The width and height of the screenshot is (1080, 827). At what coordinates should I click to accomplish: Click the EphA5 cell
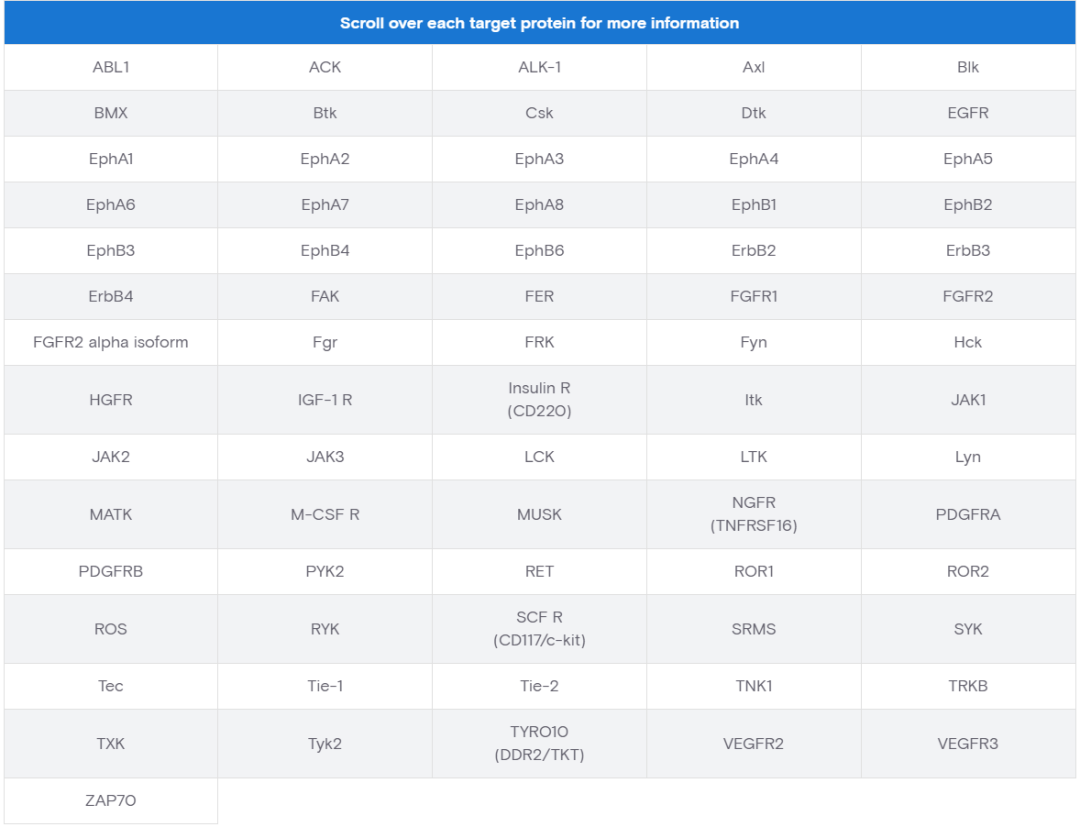tap(968, 159)
